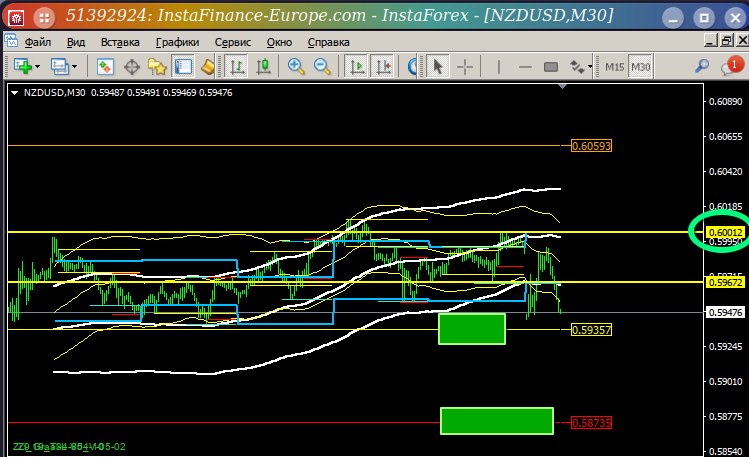The height and width of the screenshot is (457, 749).
Task: Select the cursor arrow tool
Action: 437,66
